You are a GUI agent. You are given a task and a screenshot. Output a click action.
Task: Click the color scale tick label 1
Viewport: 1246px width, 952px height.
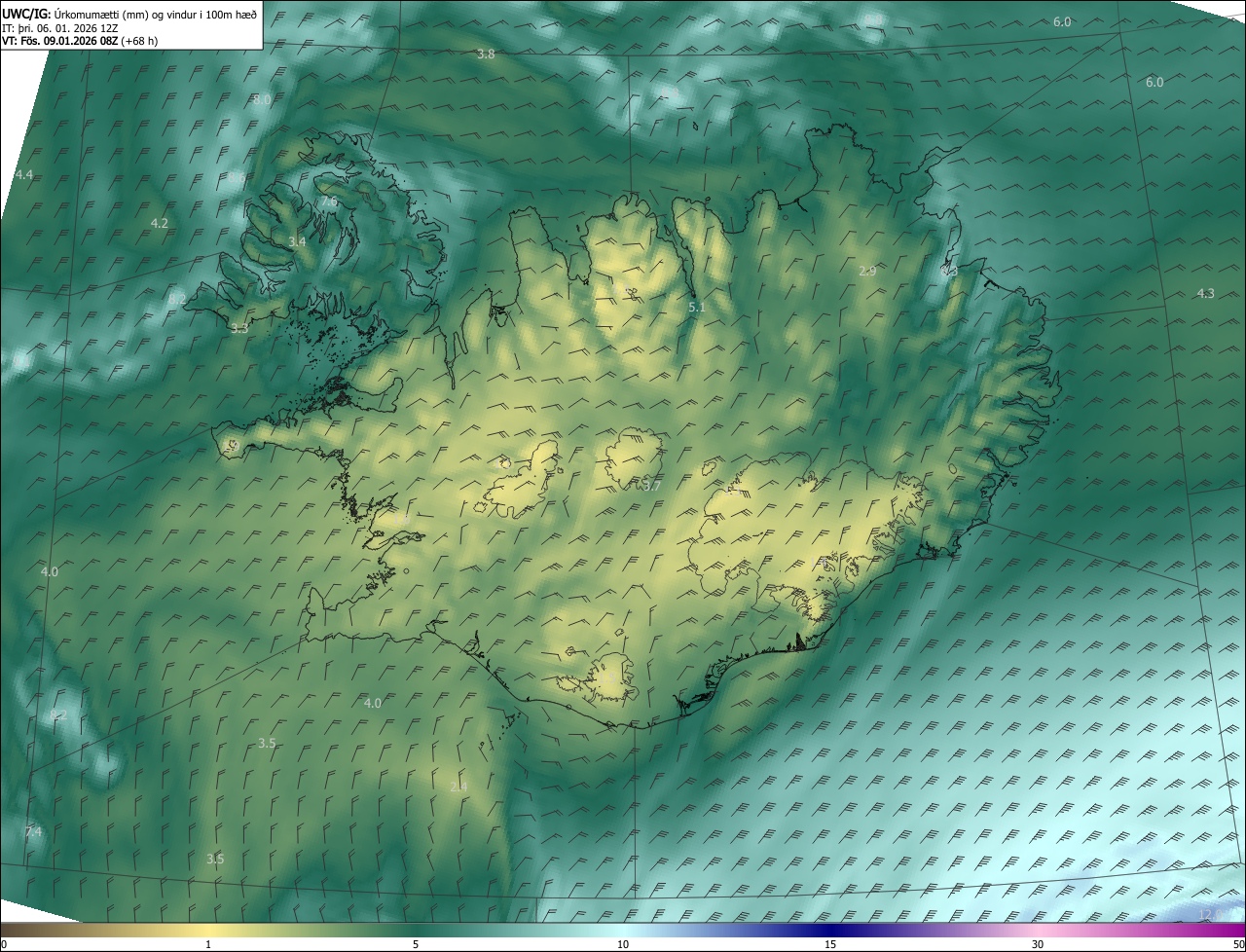tap(208, 944)
